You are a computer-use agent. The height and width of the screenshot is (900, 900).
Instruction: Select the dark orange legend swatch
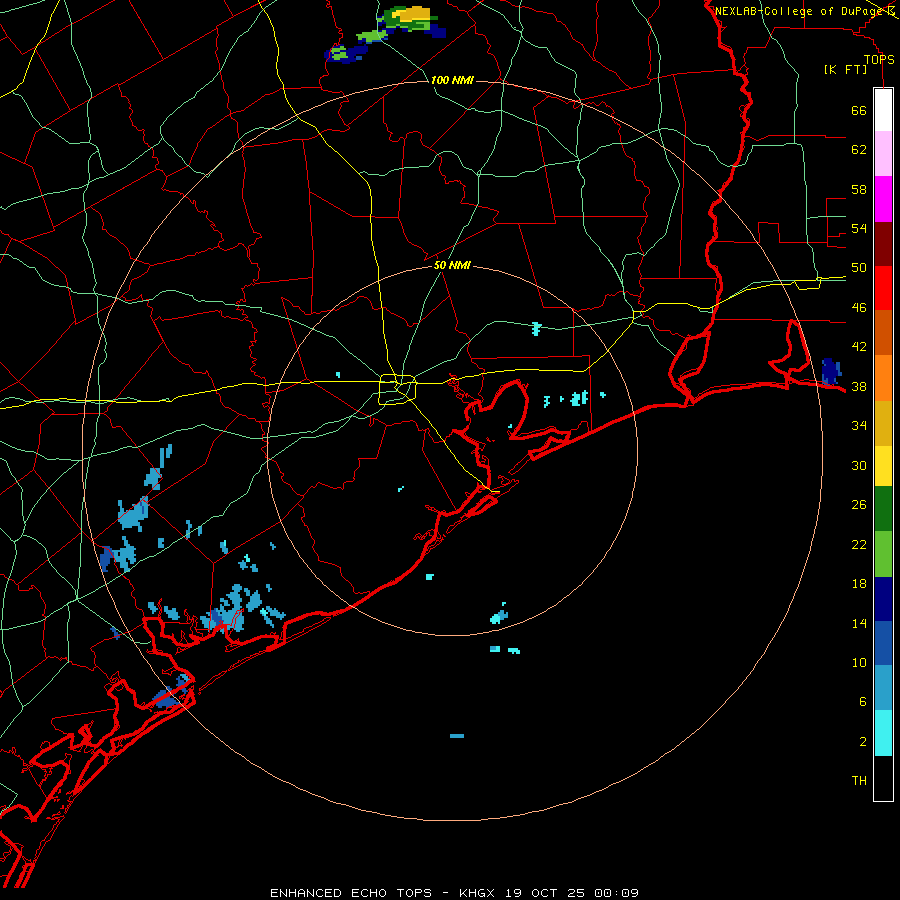click(x=883, y=333)
